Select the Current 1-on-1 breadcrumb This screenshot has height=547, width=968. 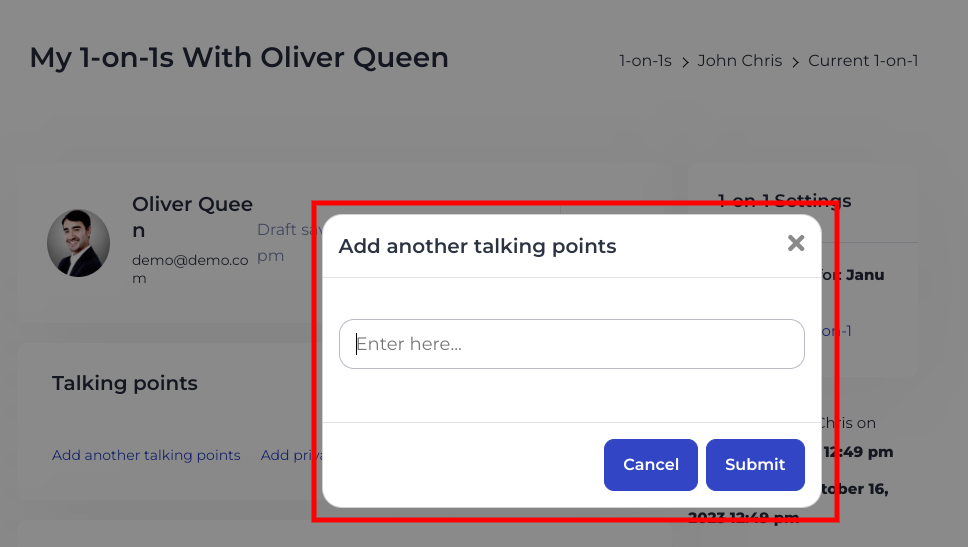pos(863,61)
